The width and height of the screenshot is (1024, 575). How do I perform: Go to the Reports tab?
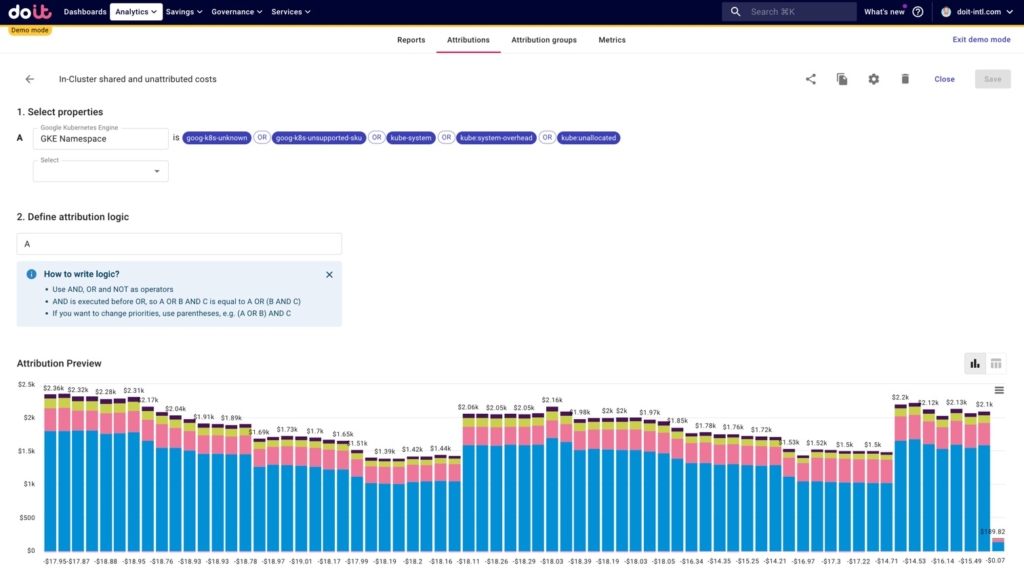pyautogui.click(x=411, y=40)
